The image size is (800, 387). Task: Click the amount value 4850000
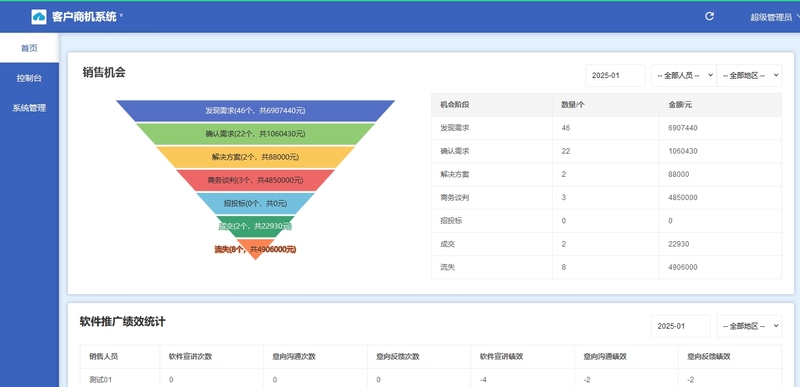pyautogui.click(x=683, y=198)
